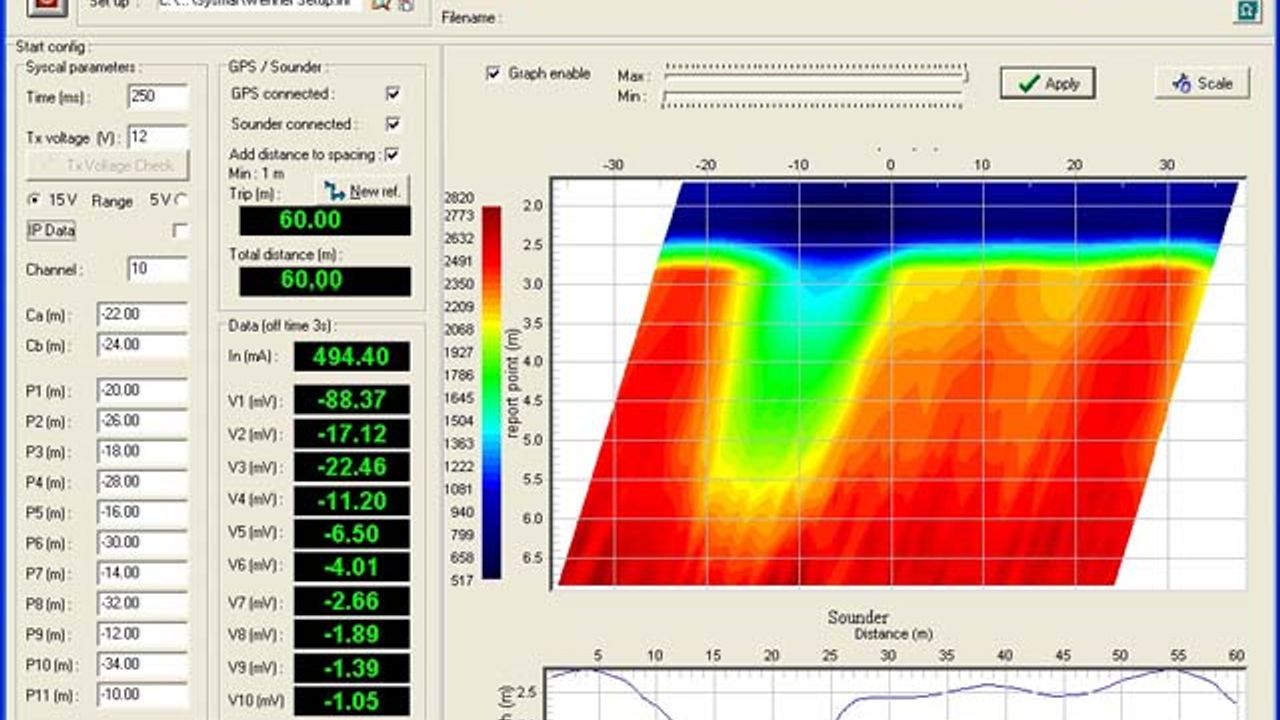Select the 5V range radio button
Screen dimensions: 1280x720
click(x=182, y=200)
